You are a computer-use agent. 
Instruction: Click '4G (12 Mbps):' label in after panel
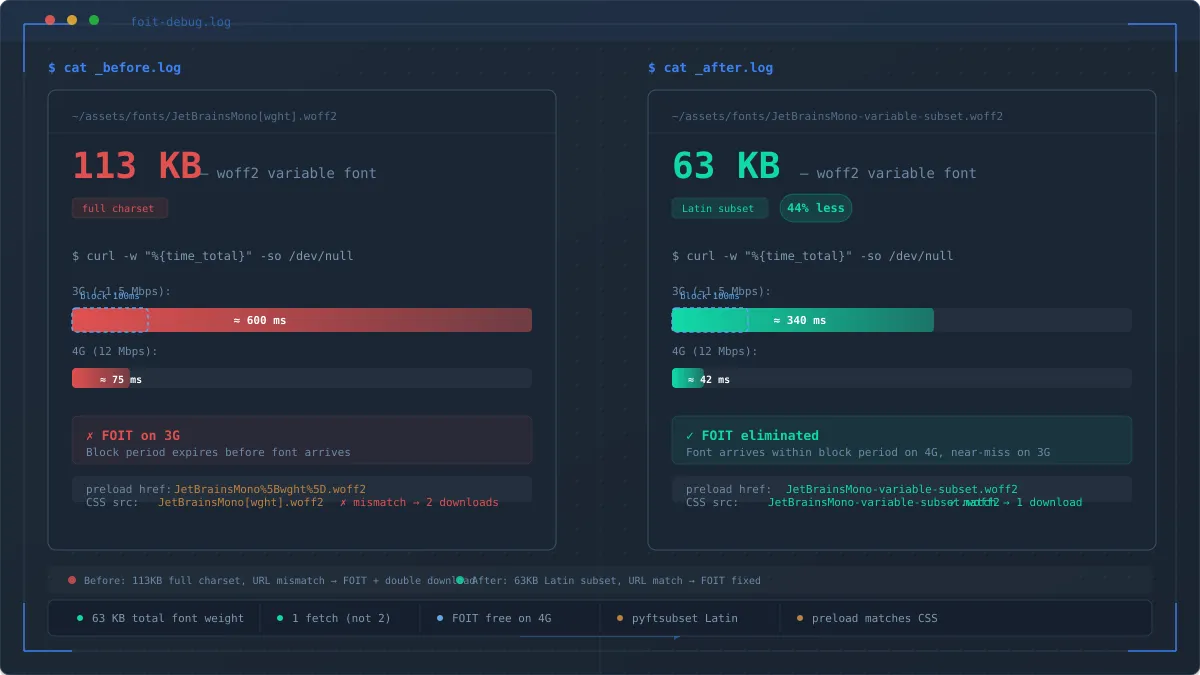[x=715, y=351]
